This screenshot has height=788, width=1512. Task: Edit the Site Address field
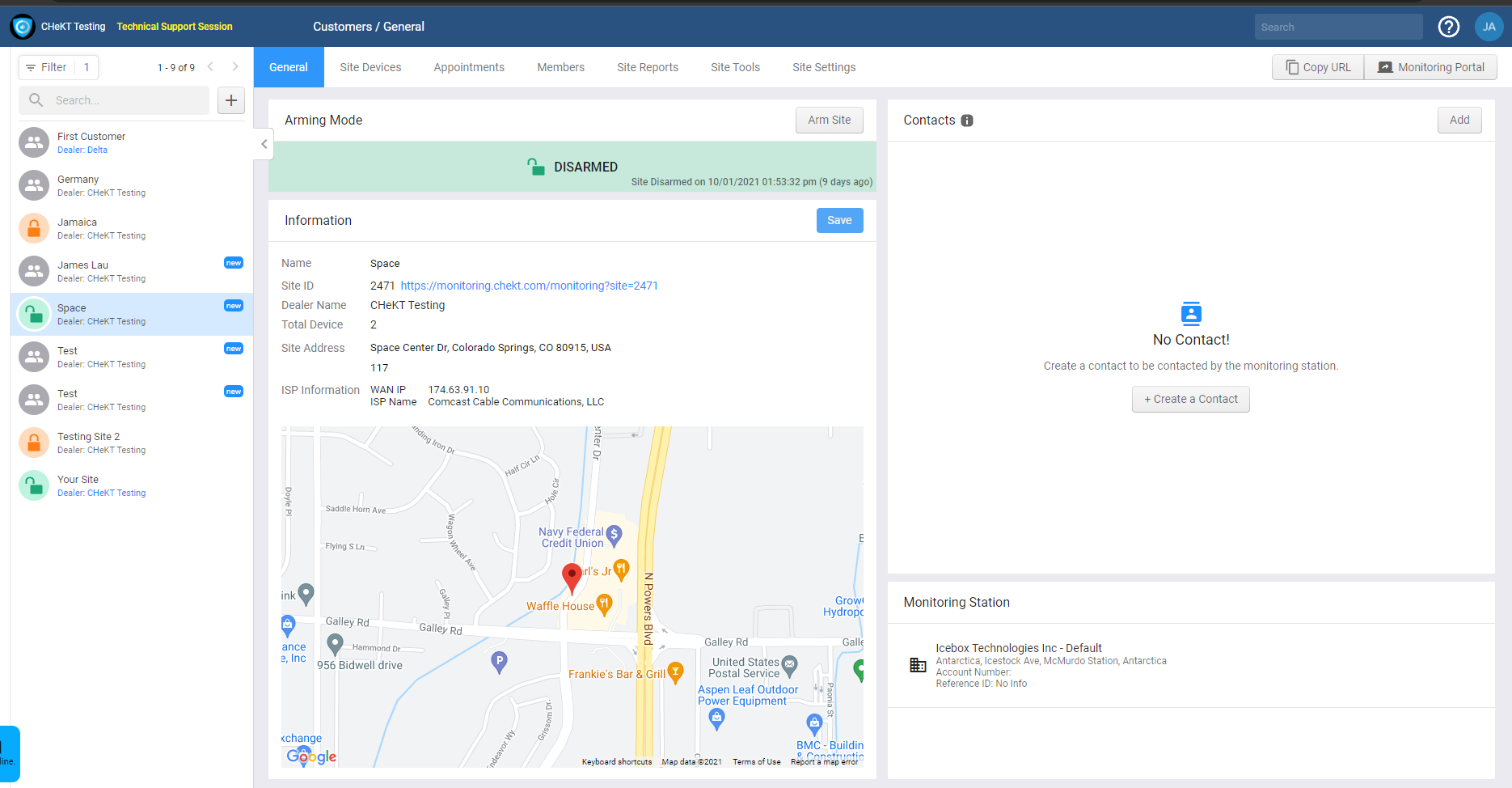pos(491,348)
